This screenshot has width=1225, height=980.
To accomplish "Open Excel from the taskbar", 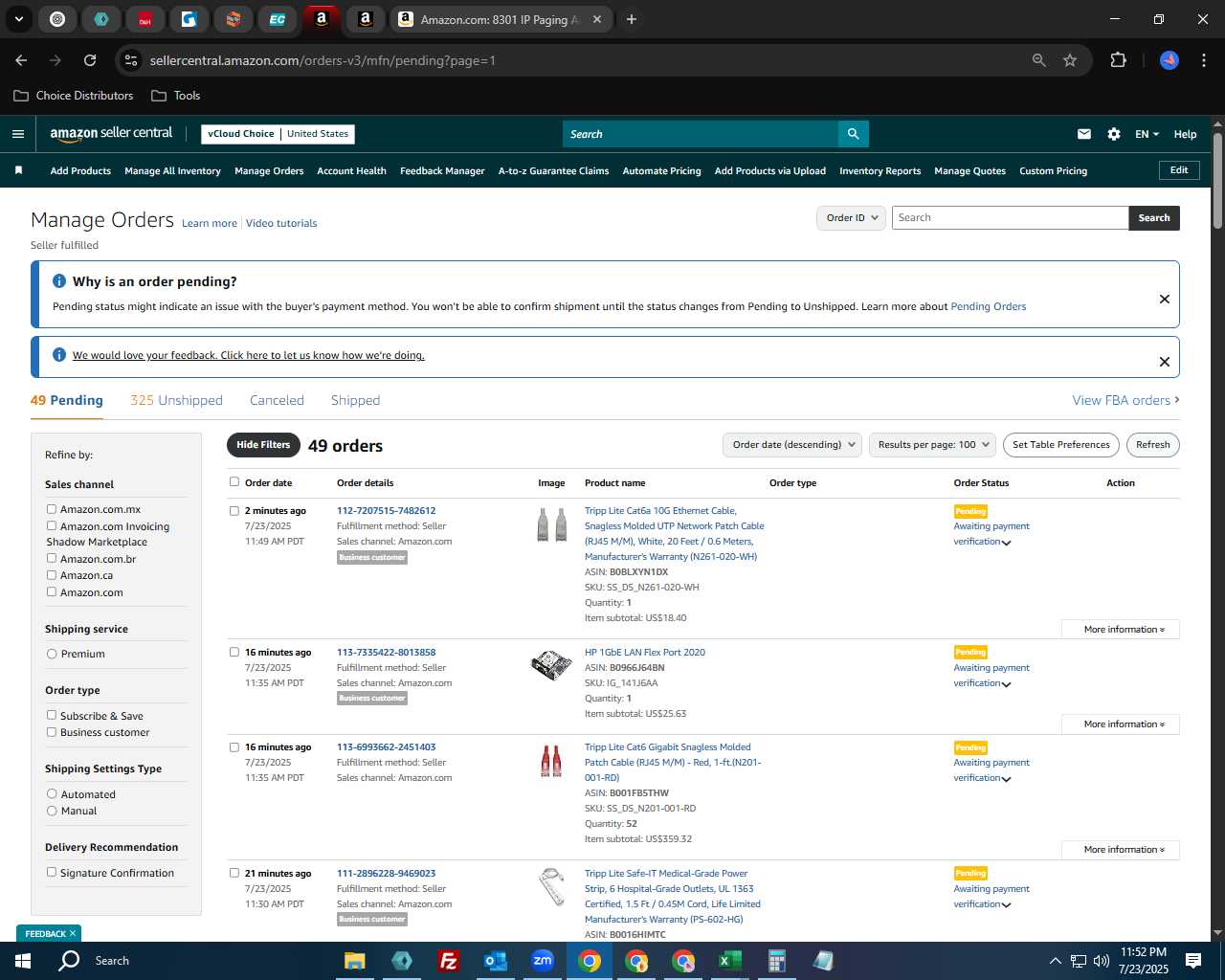I will (x=729, y=961).
